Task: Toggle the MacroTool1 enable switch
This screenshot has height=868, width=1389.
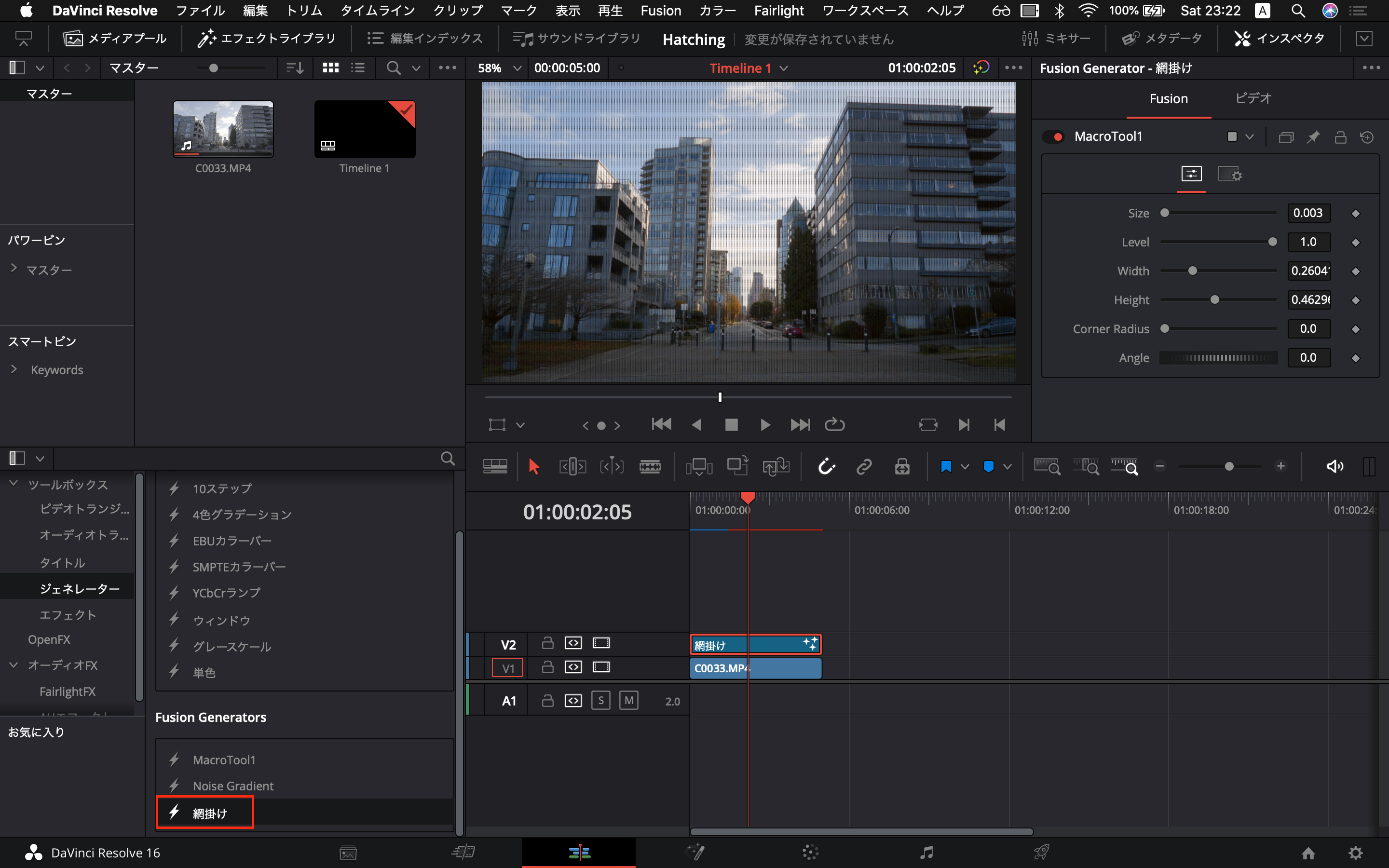Action: click(1054, 136)
